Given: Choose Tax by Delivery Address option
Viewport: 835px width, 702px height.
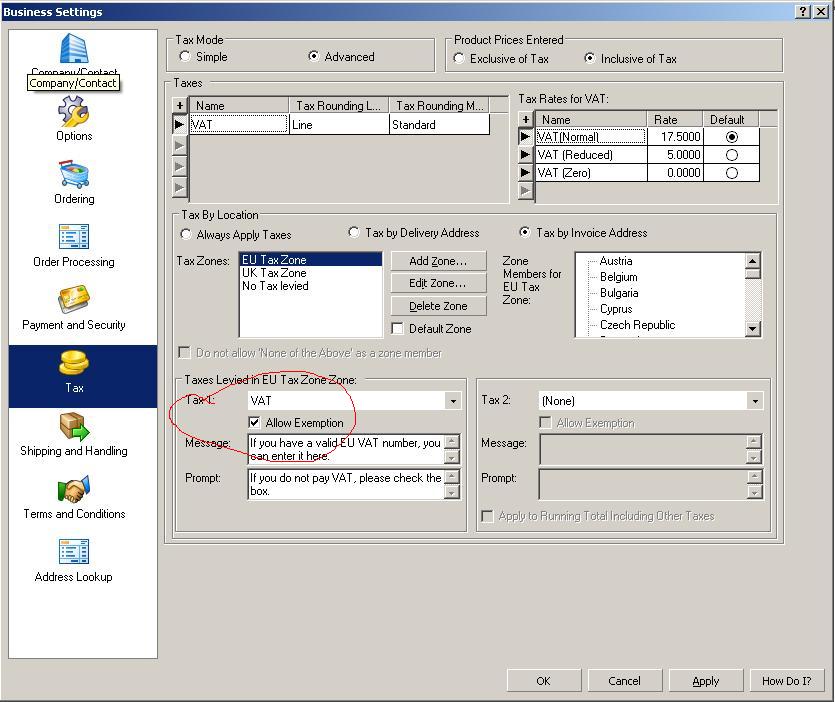Looking at the screenshot, I should [354, 233].
